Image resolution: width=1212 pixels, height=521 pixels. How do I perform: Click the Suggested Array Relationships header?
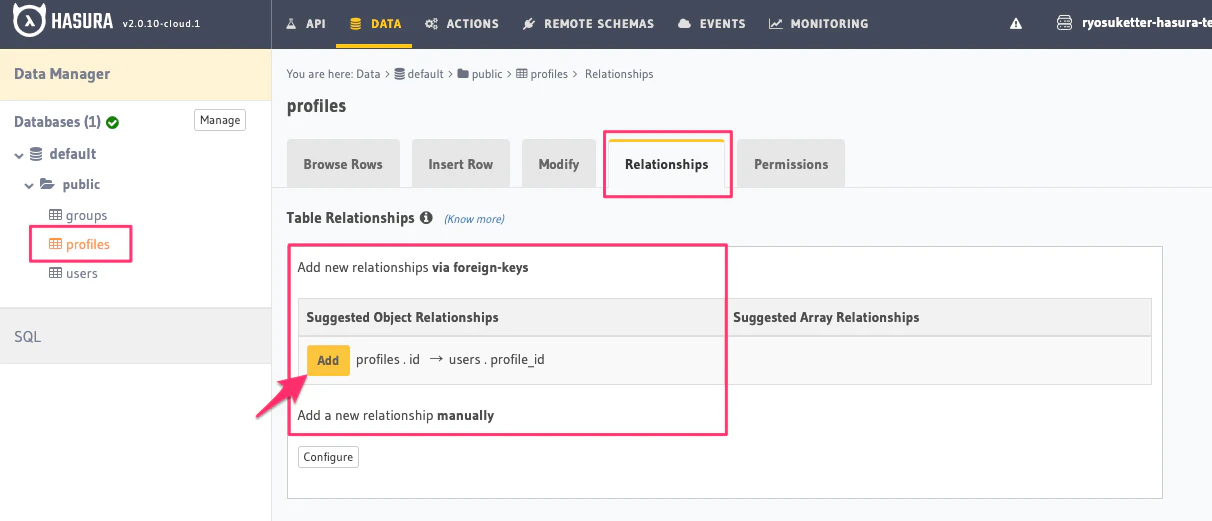[826, 317]
